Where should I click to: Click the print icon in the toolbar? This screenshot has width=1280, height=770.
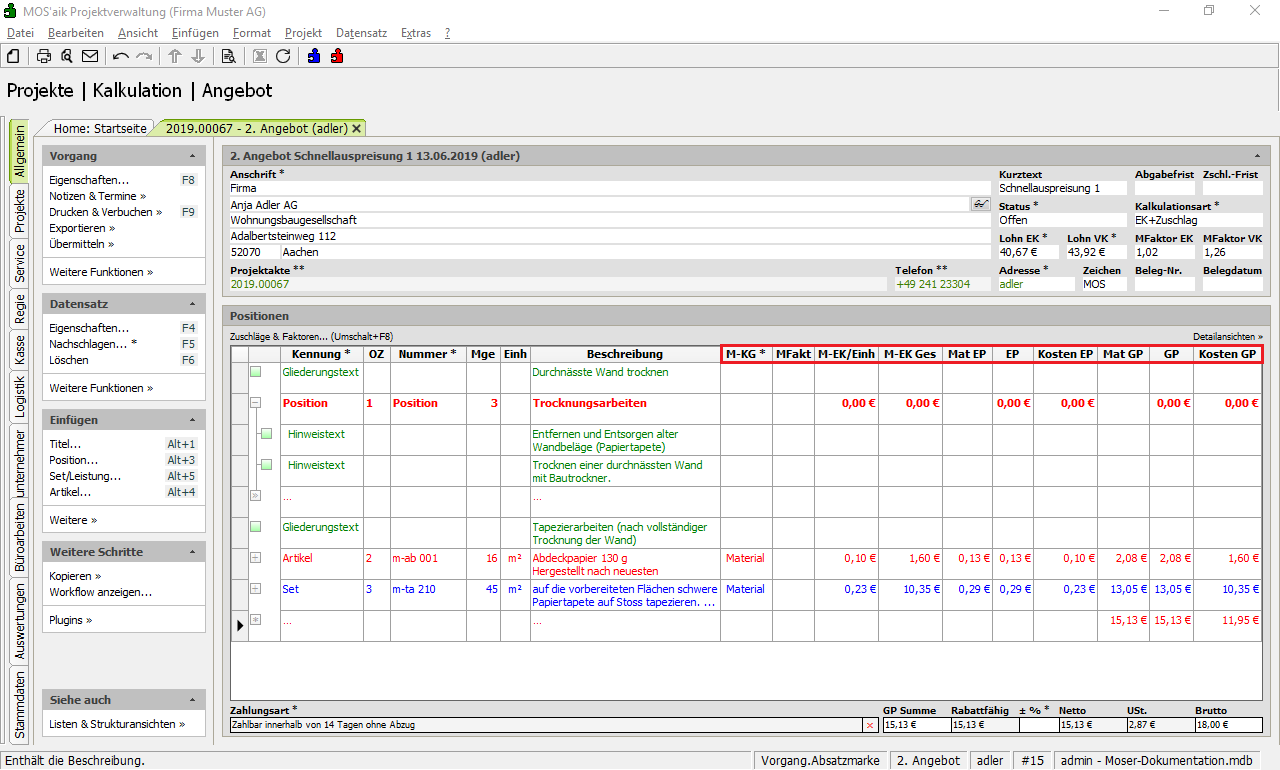[44, 56]
